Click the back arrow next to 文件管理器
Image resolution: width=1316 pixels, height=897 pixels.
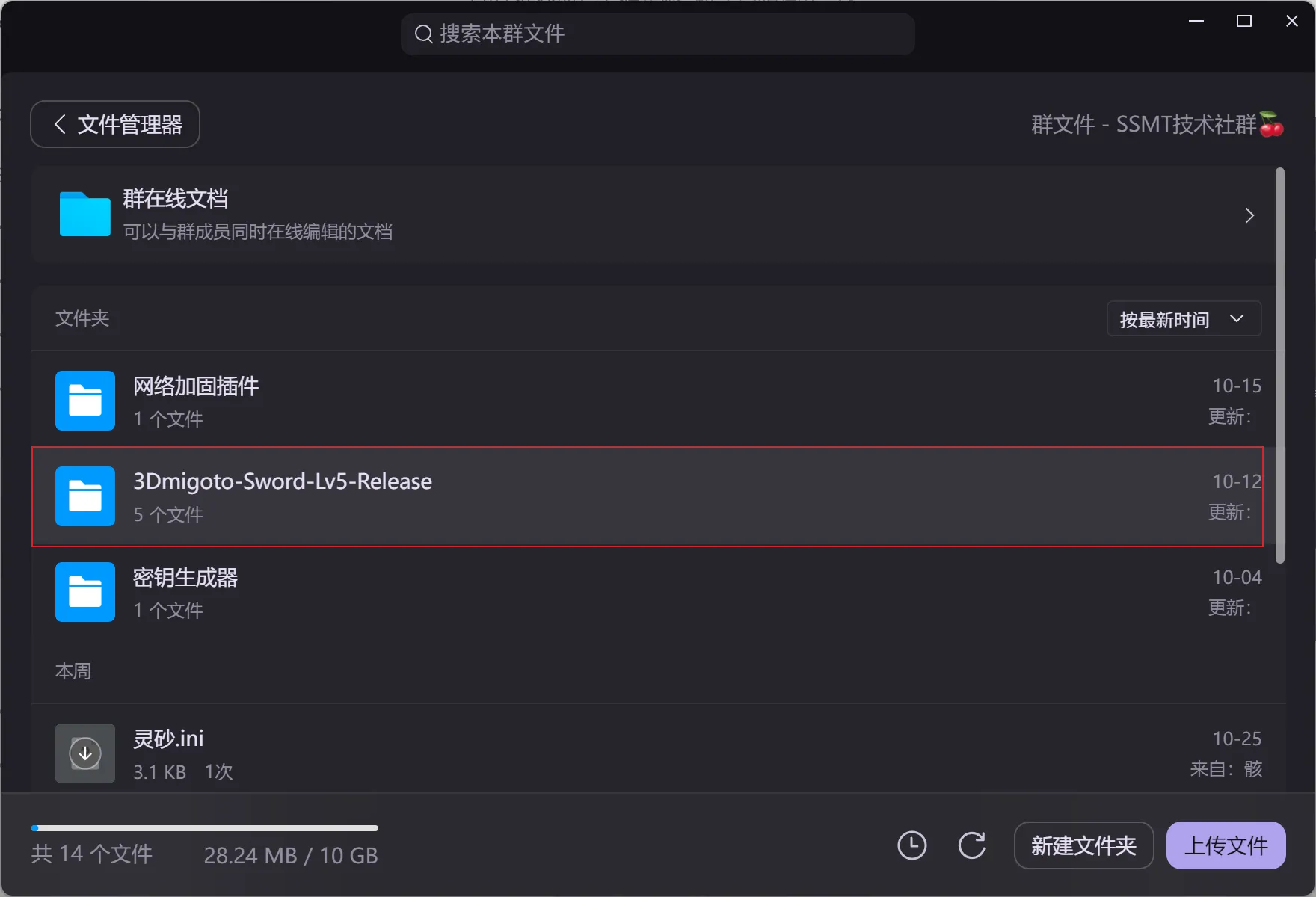coord(60,124)
